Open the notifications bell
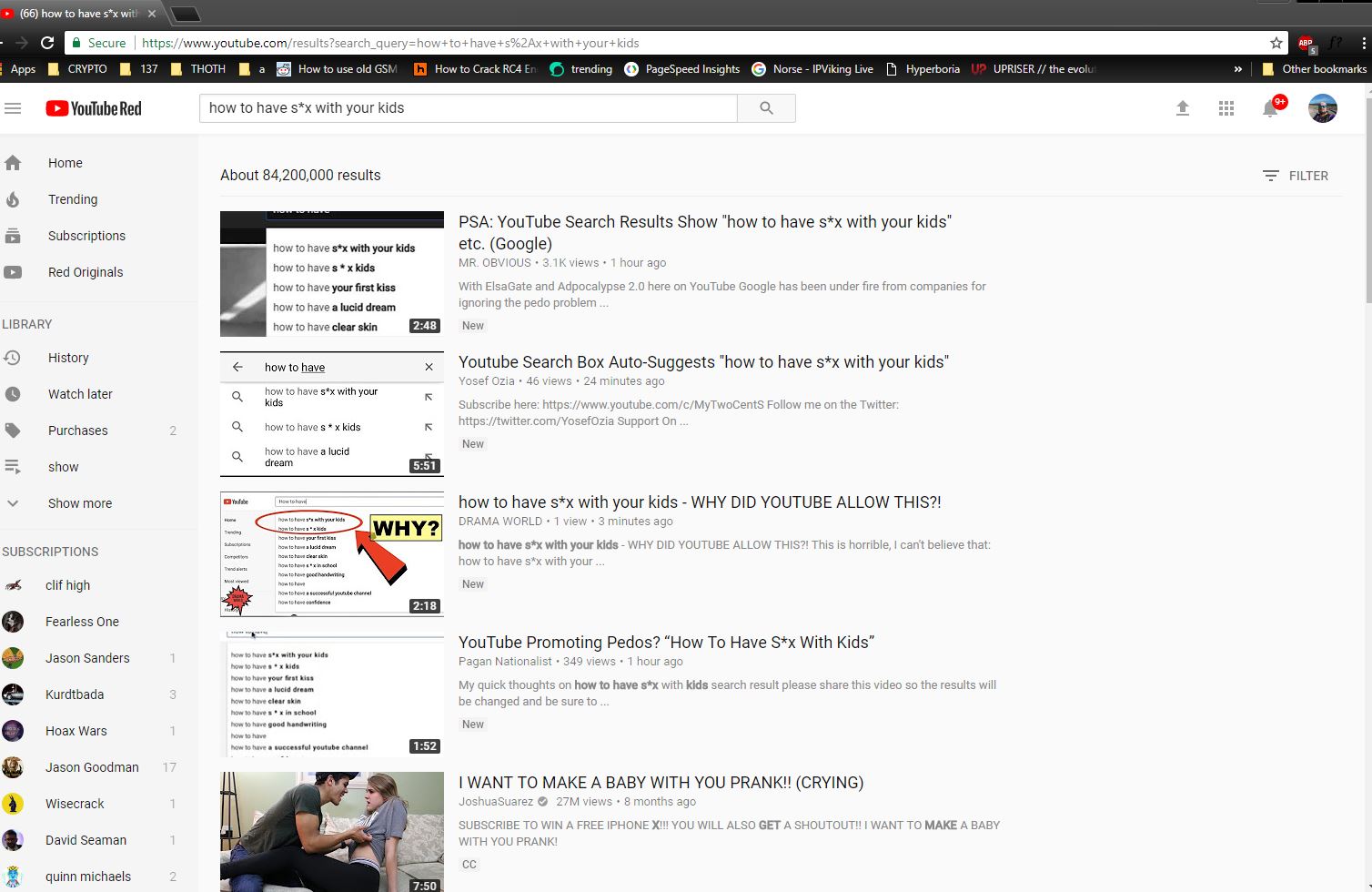 tap(1271, 108)
